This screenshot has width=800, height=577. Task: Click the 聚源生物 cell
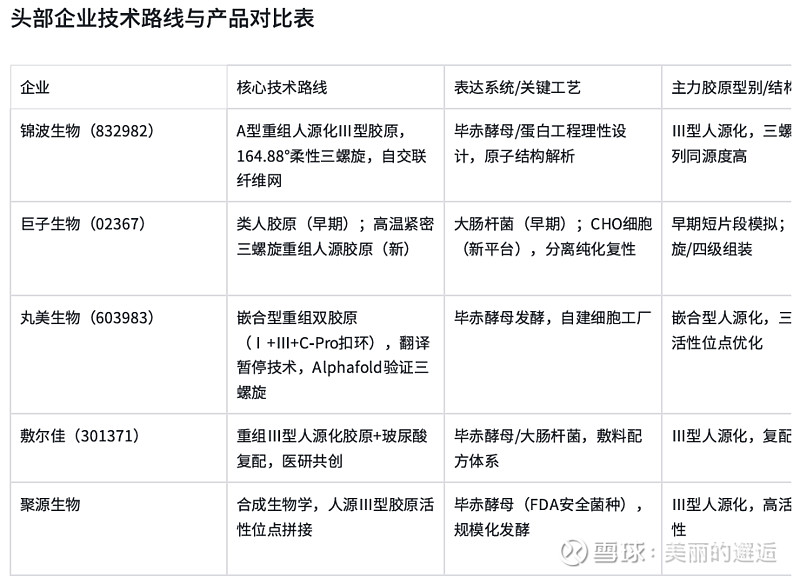tap(118, 529)
